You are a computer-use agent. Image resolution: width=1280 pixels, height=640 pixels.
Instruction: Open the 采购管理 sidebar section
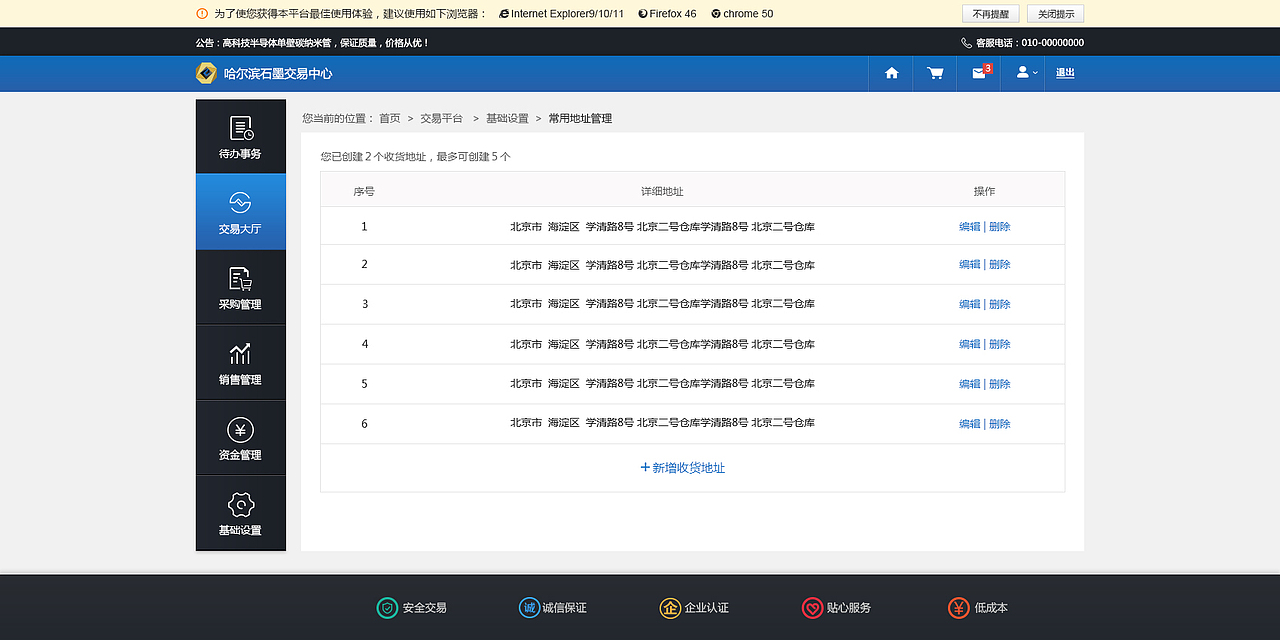tap(240, 287)
